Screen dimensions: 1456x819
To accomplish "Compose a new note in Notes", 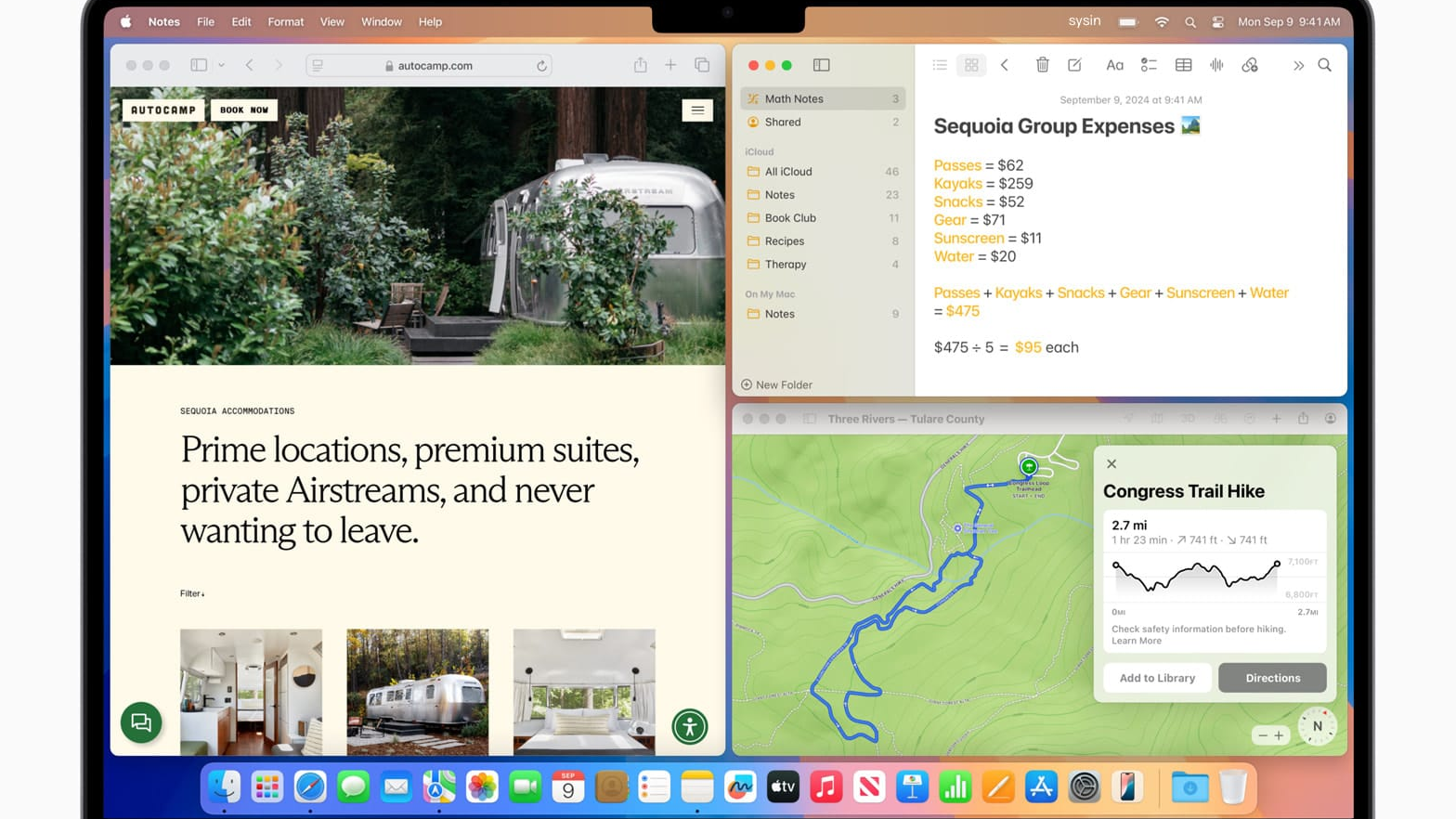I will (x=1074, y=65).
